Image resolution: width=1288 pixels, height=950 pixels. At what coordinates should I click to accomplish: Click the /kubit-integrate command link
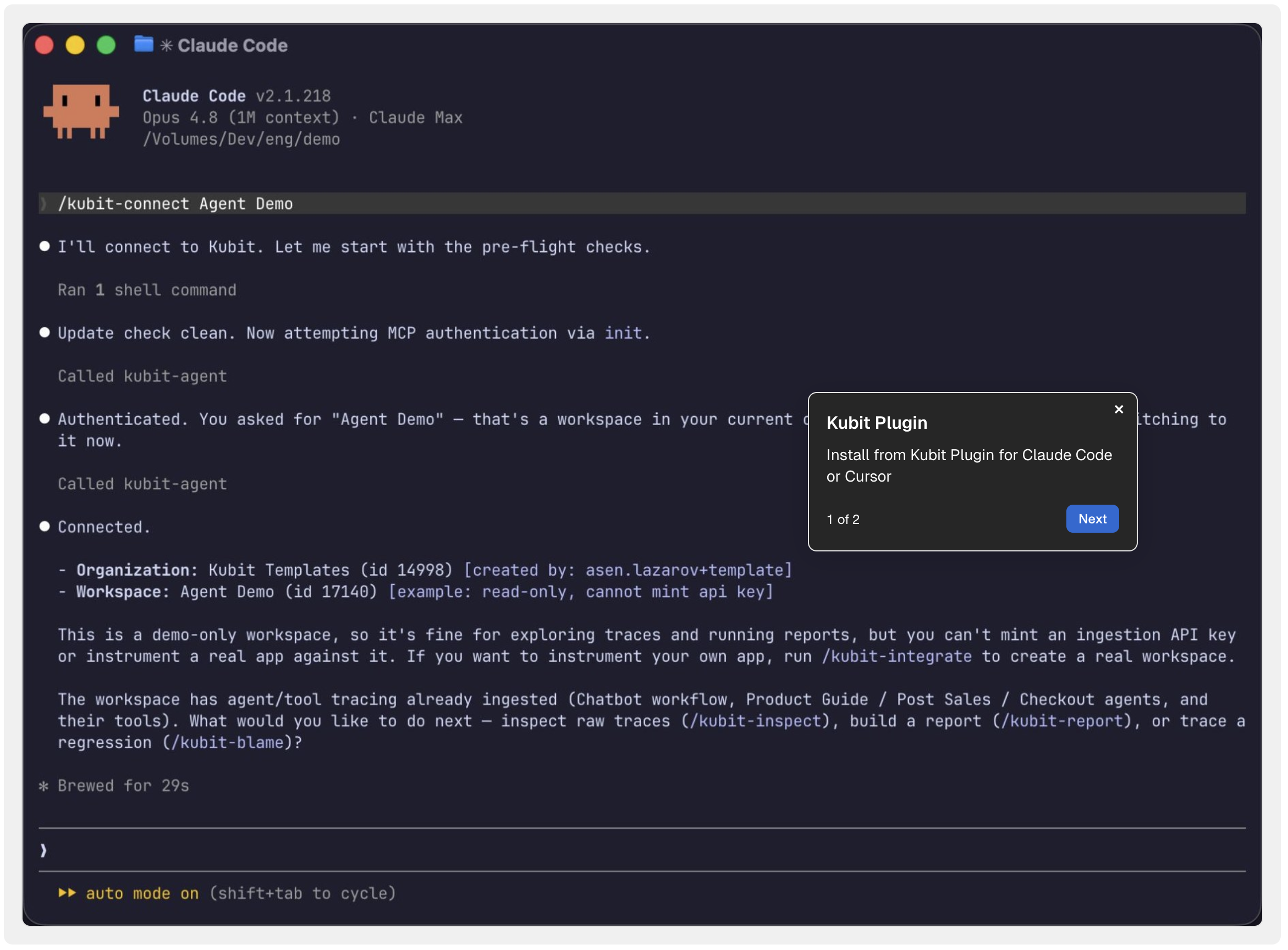(898, 658)
